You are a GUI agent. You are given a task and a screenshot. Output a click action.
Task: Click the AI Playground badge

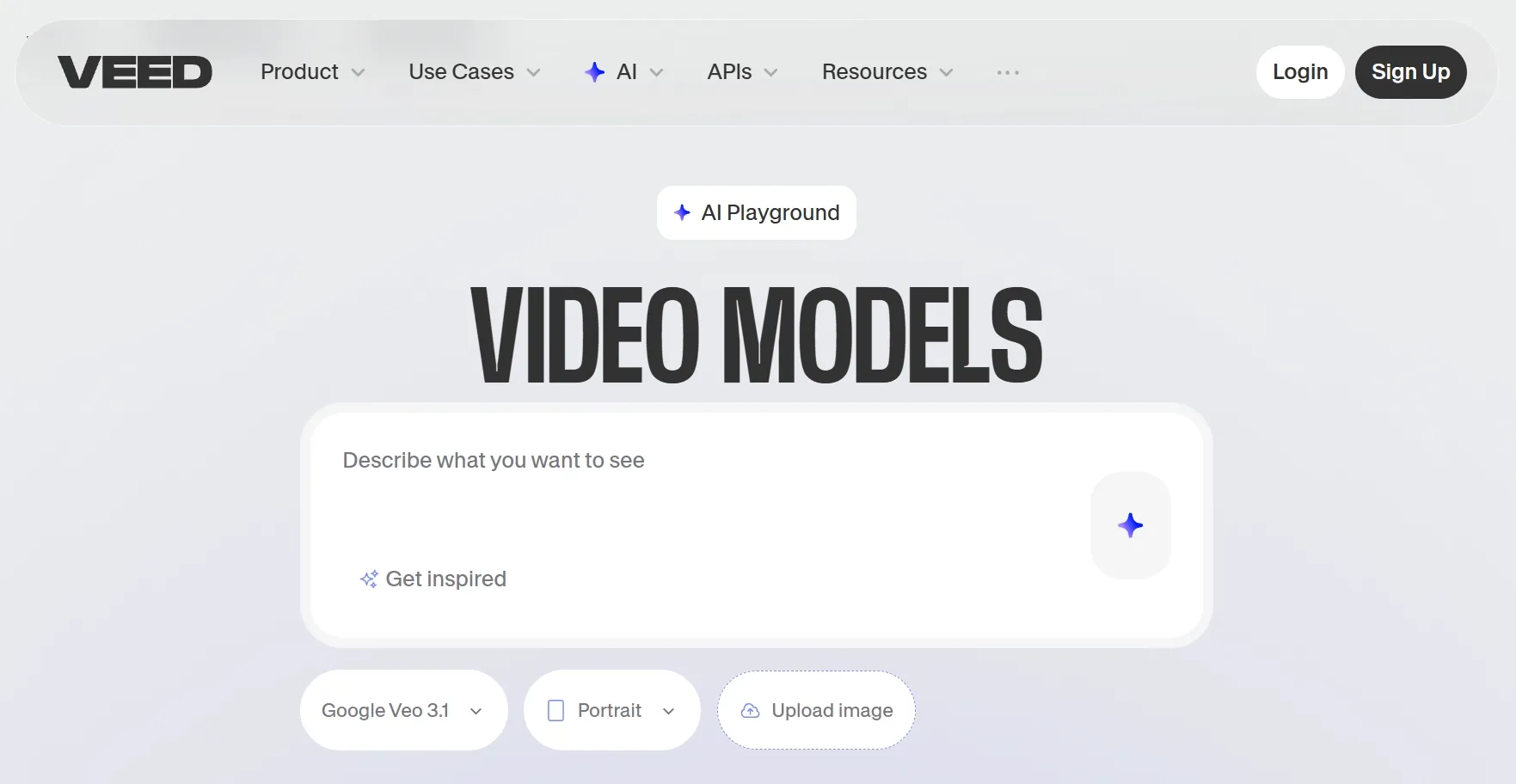coord(757,212)
